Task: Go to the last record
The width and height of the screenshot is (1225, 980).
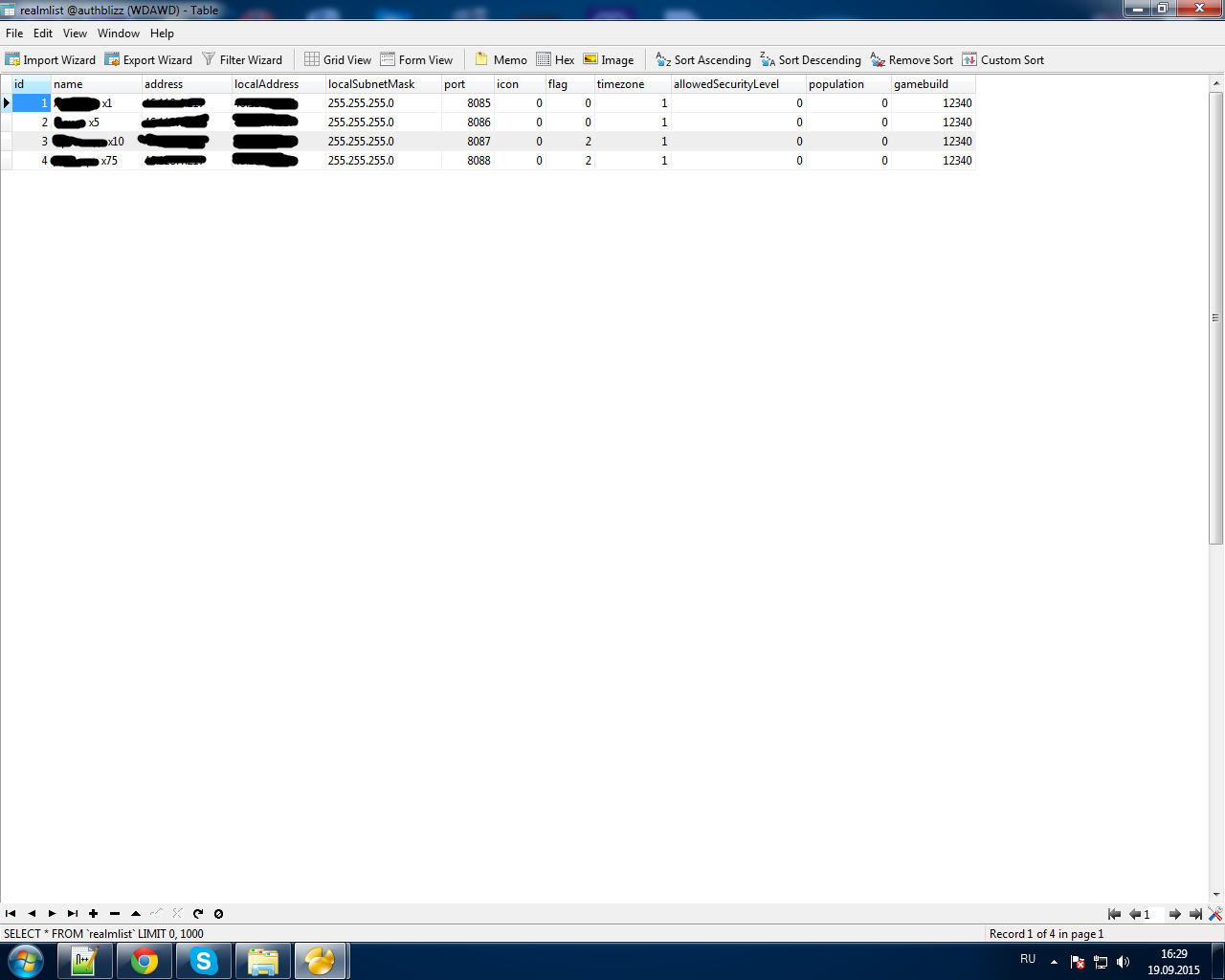Action: tap(73, 914)
